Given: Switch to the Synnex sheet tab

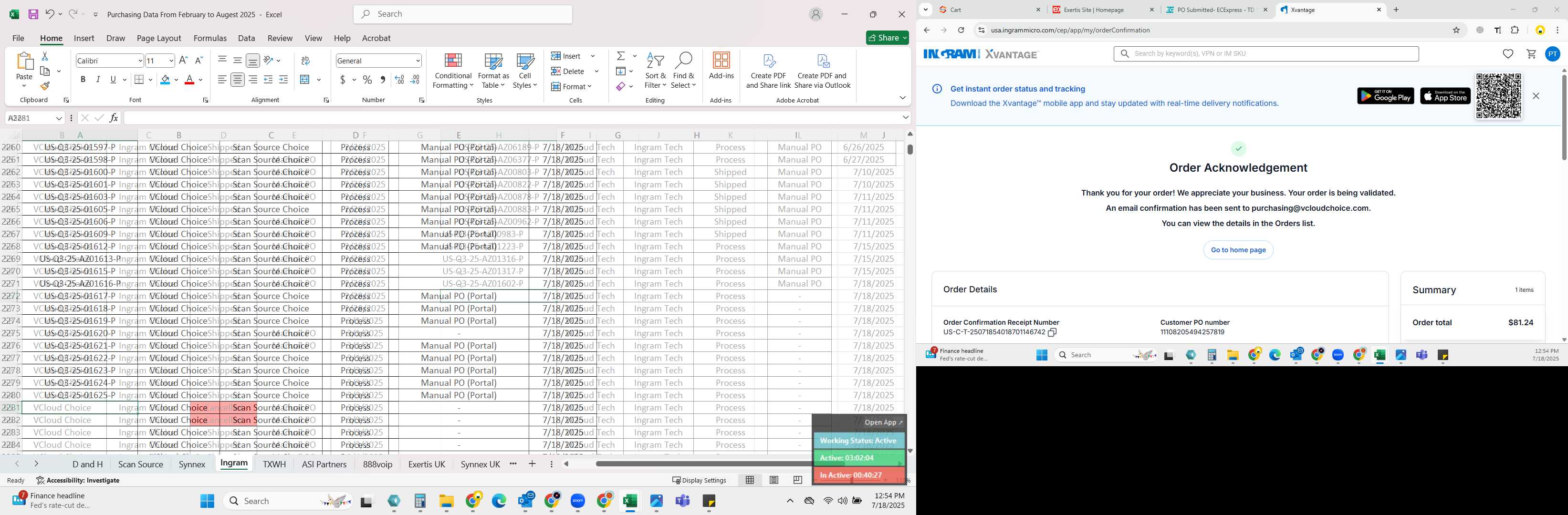Looking at the screenshot, I should [x=192, y=464].
